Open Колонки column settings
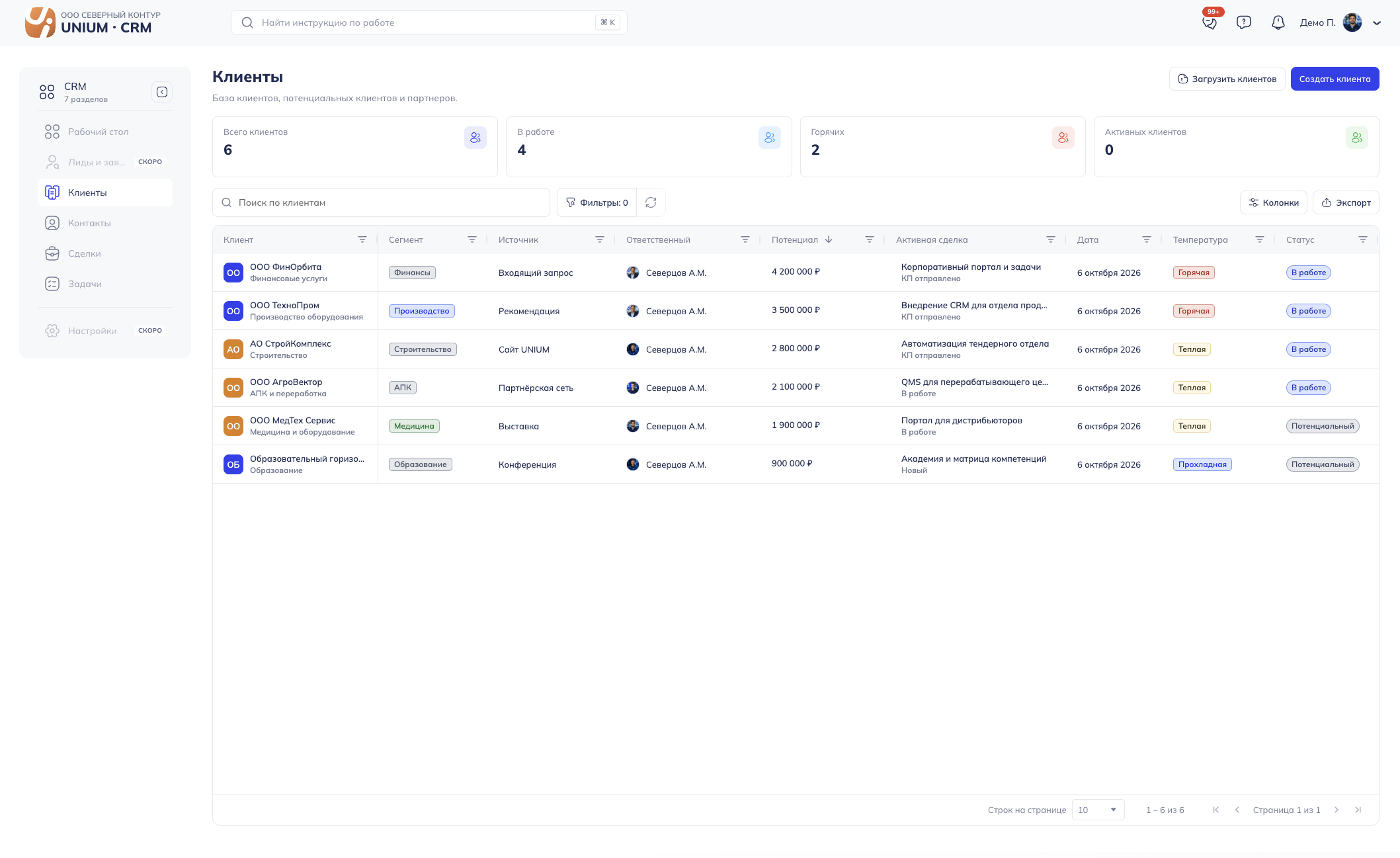Viewport: 1400px width, 858px height. [x=1274, y=202]
